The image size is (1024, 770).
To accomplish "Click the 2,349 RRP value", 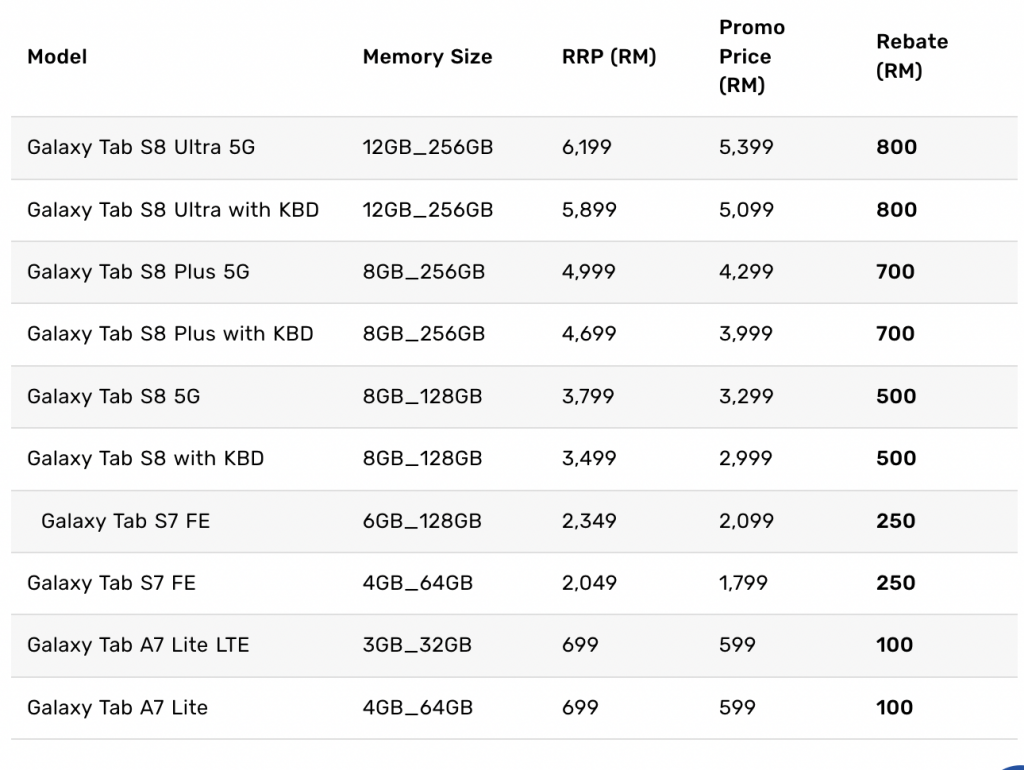I will (x=589, y=521).
